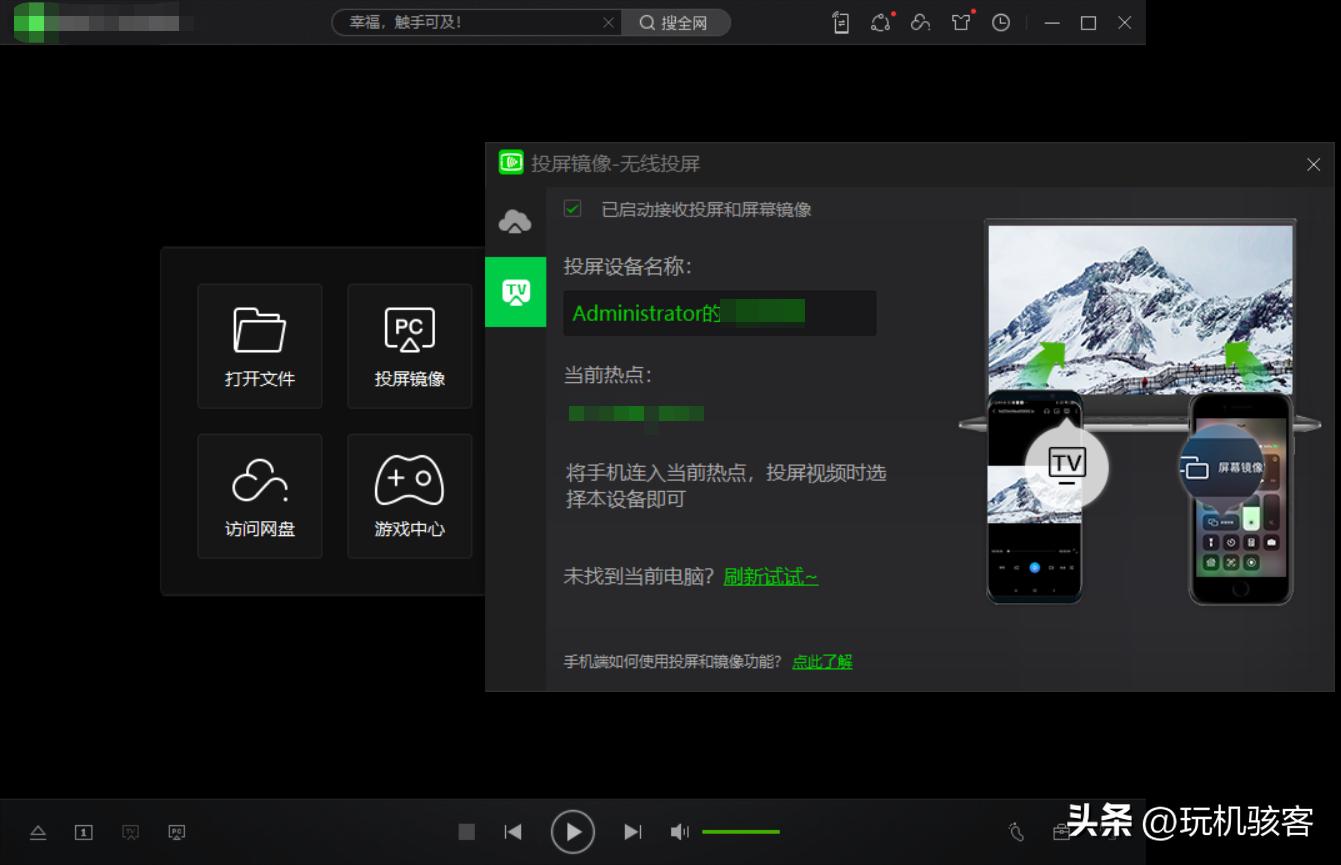Toggle the play speed '1' indicator
The width and height of the screenshot is (1341, 865).
click(84, 831)
